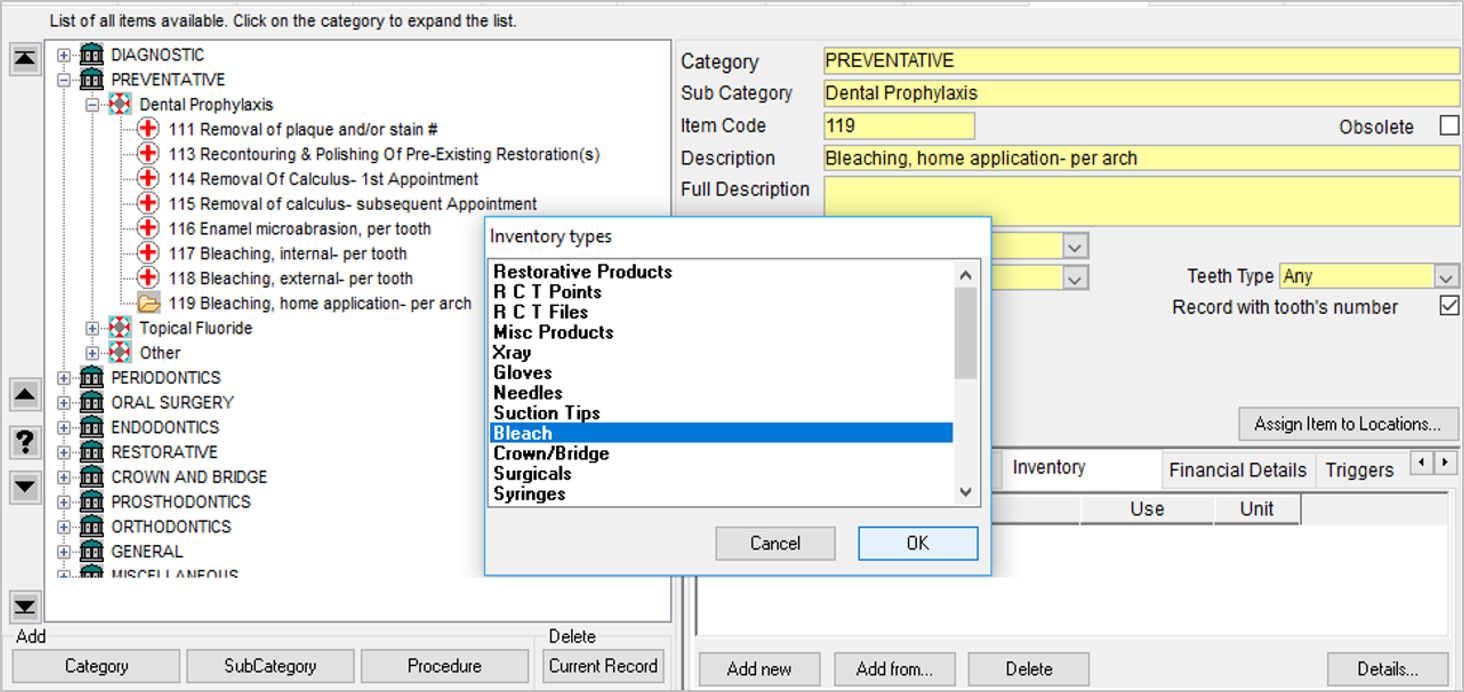This screenshot has width=1464, height=692.
Task: Click the jump-to-top arrow icon on left sidebar
Action: [25, 60]
